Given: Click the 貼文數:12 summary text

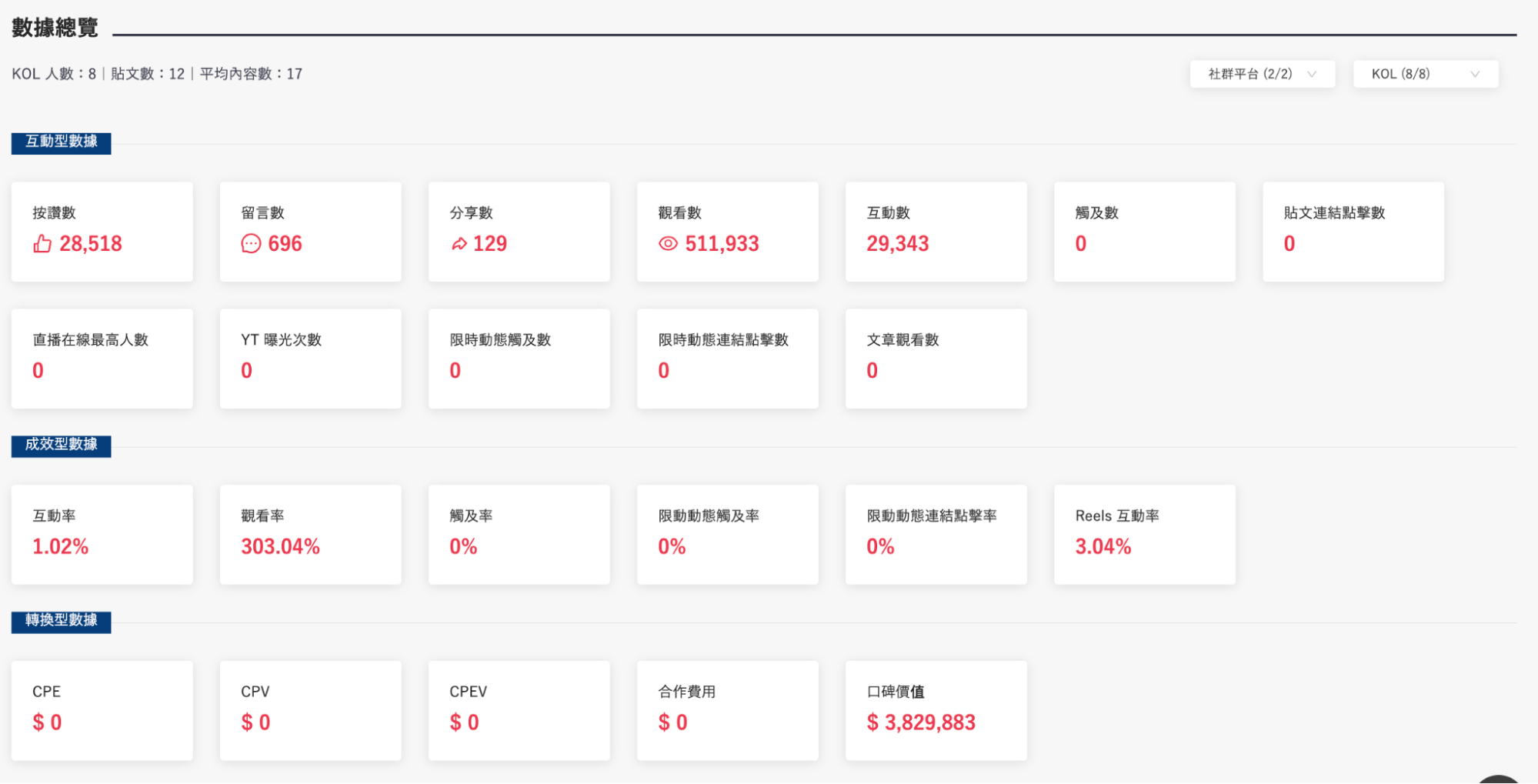Looking at the screenshot, I should pyautogui.click(x=148, y=74).
